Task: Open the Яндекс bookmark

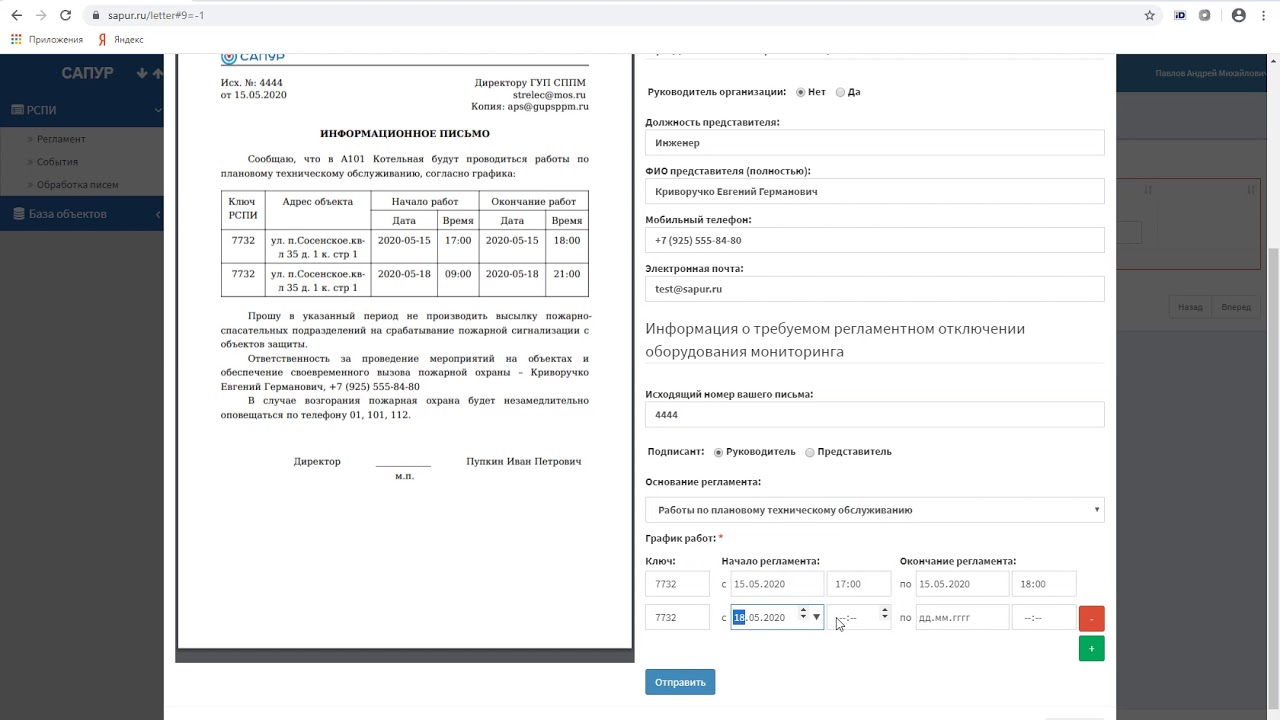Action: tap(121, 40)
